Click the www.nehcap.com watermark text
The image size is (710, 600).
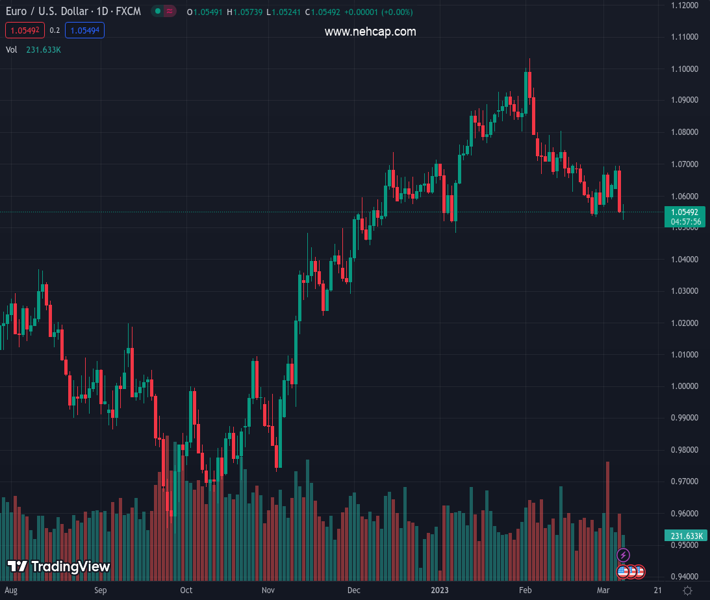pos(370,32)
